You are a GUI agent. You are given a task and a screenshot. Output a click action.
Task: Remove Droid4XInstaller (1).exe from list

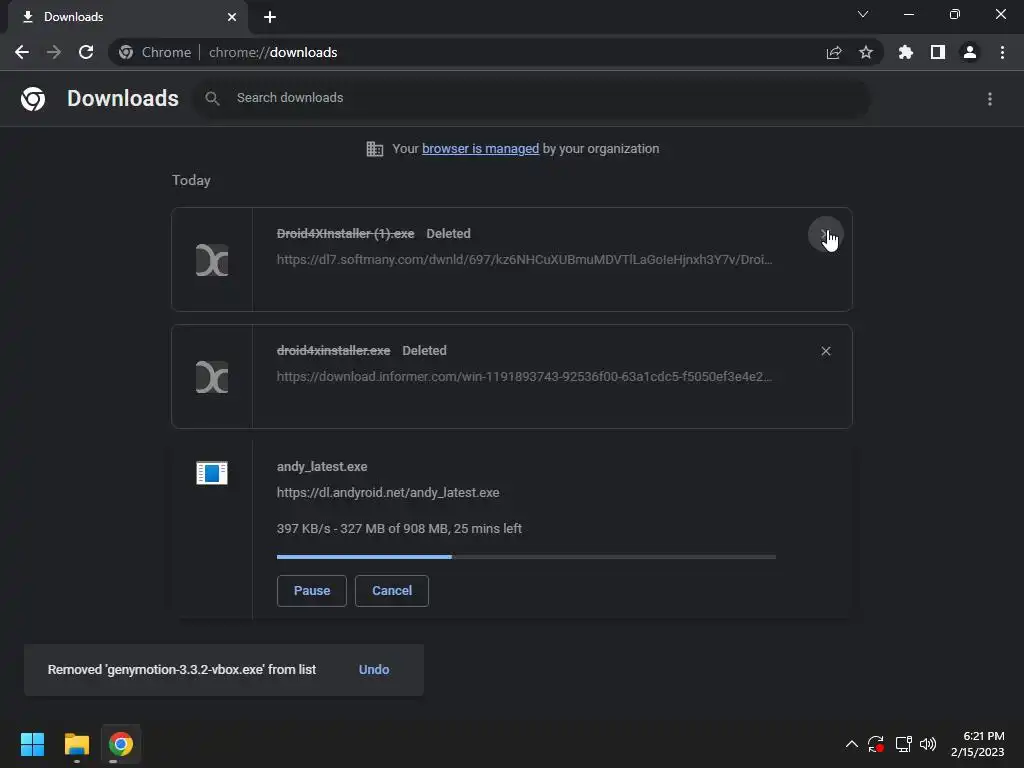pyautogui.click(x=825, y=234)
